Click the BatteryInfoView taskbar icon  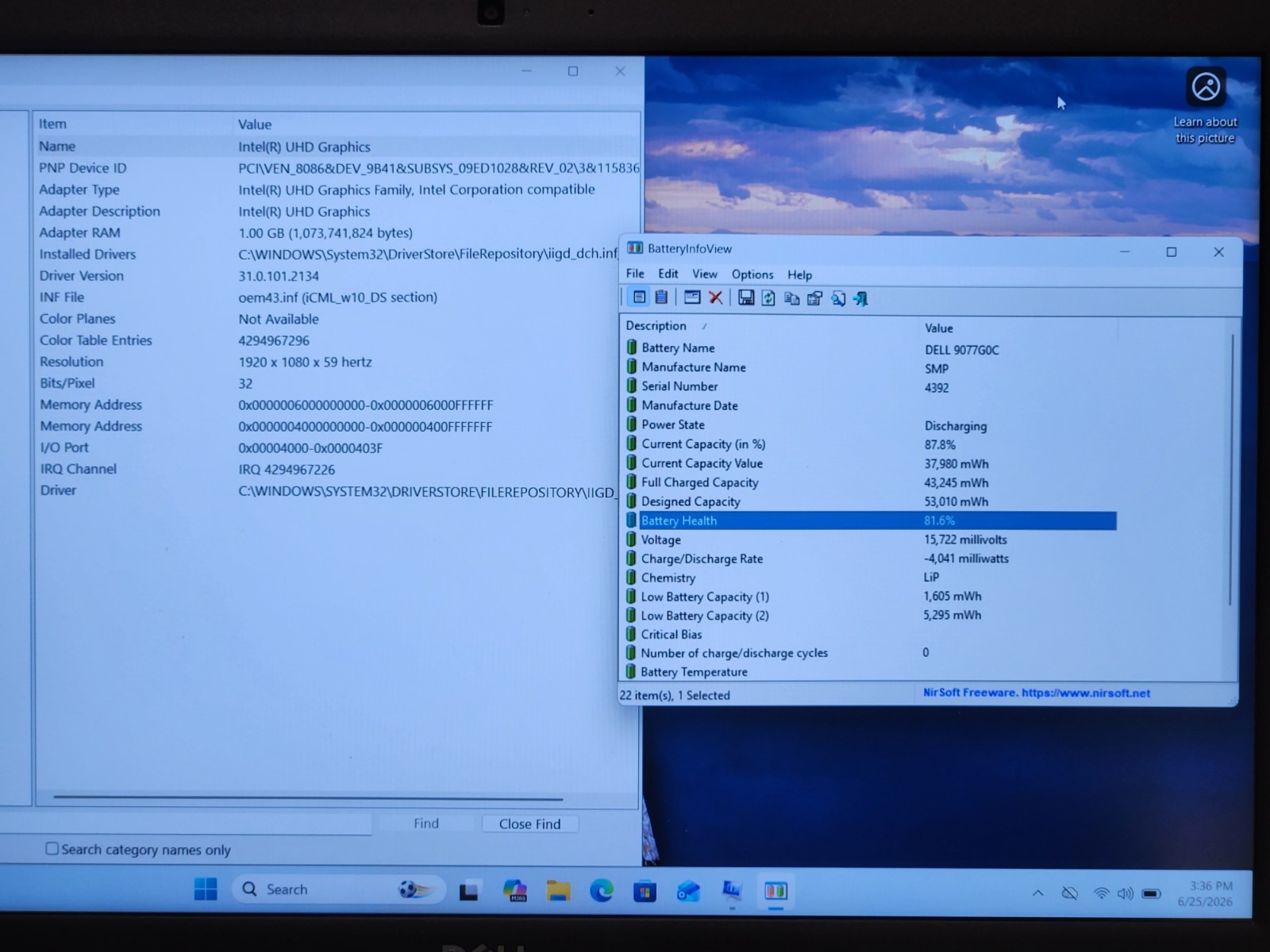775,892
